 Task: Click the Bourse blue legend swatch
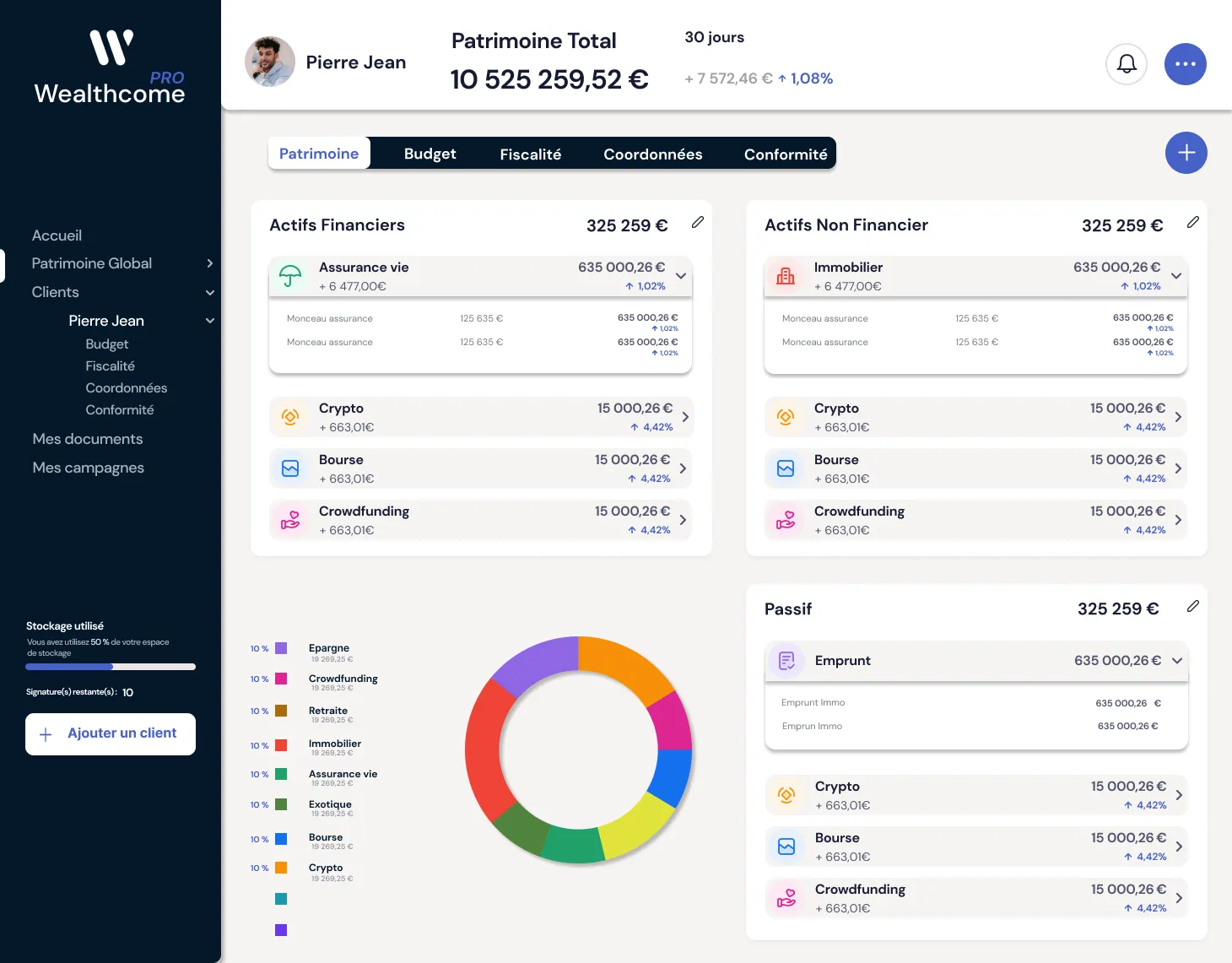(281, 839)
